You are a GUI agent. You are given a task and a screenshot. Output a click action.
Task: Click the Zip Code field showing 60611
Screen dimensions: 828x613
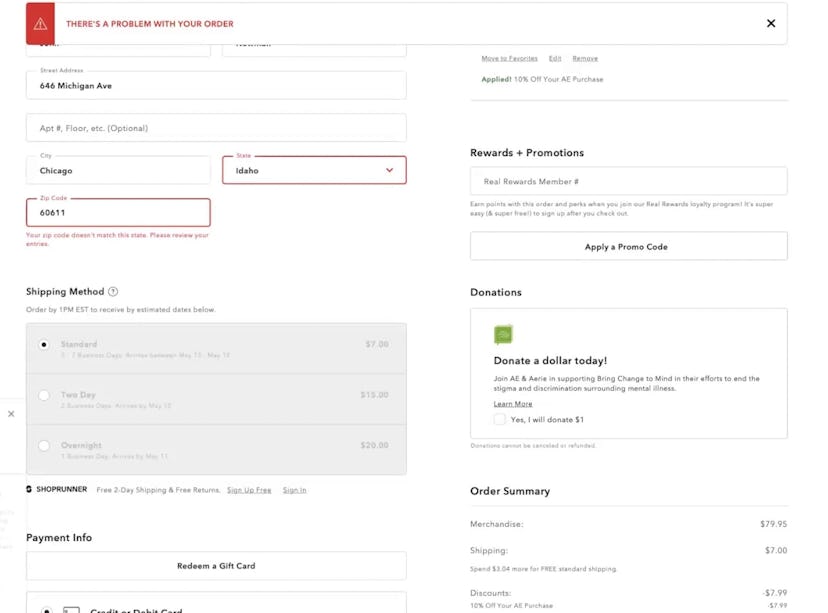117,212
